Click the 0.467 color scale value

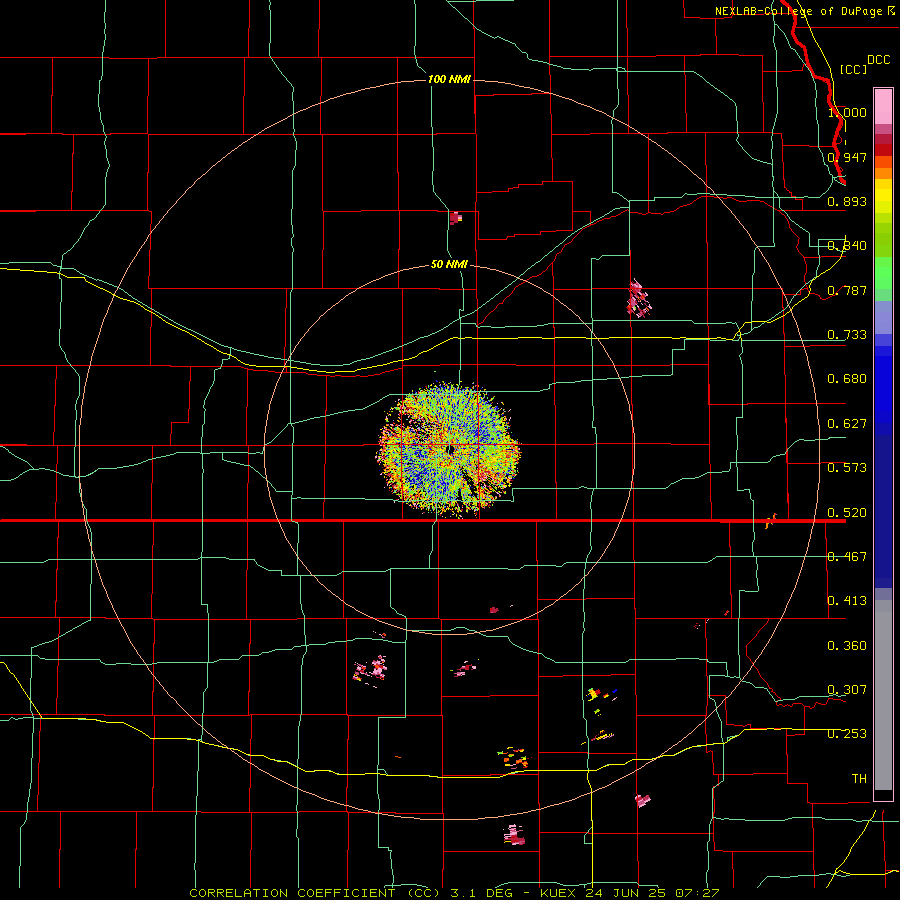coord(847,557)
